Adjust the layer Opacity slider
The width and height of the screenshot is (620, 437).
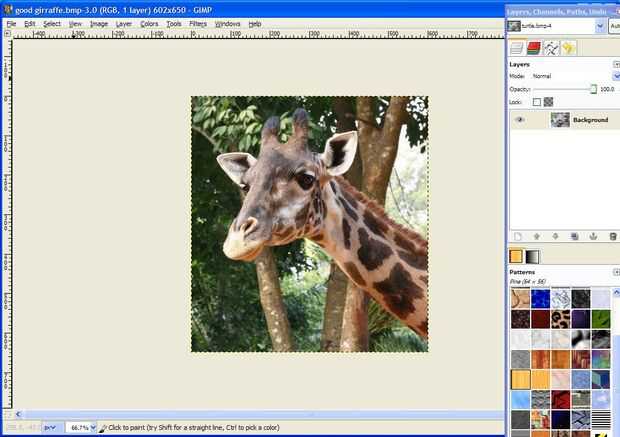(564, 89)
